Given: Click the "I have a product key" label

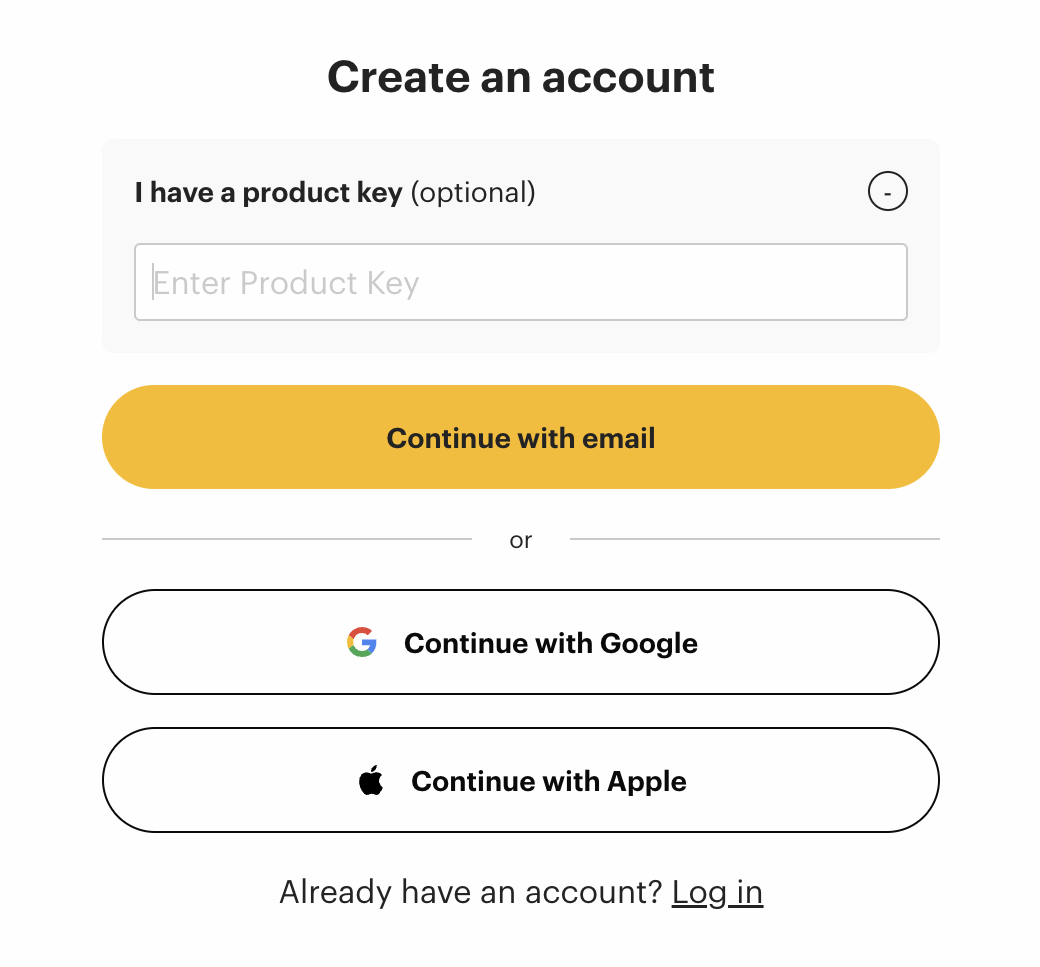Looking at the screenshot, I should [x=268, y=192].
